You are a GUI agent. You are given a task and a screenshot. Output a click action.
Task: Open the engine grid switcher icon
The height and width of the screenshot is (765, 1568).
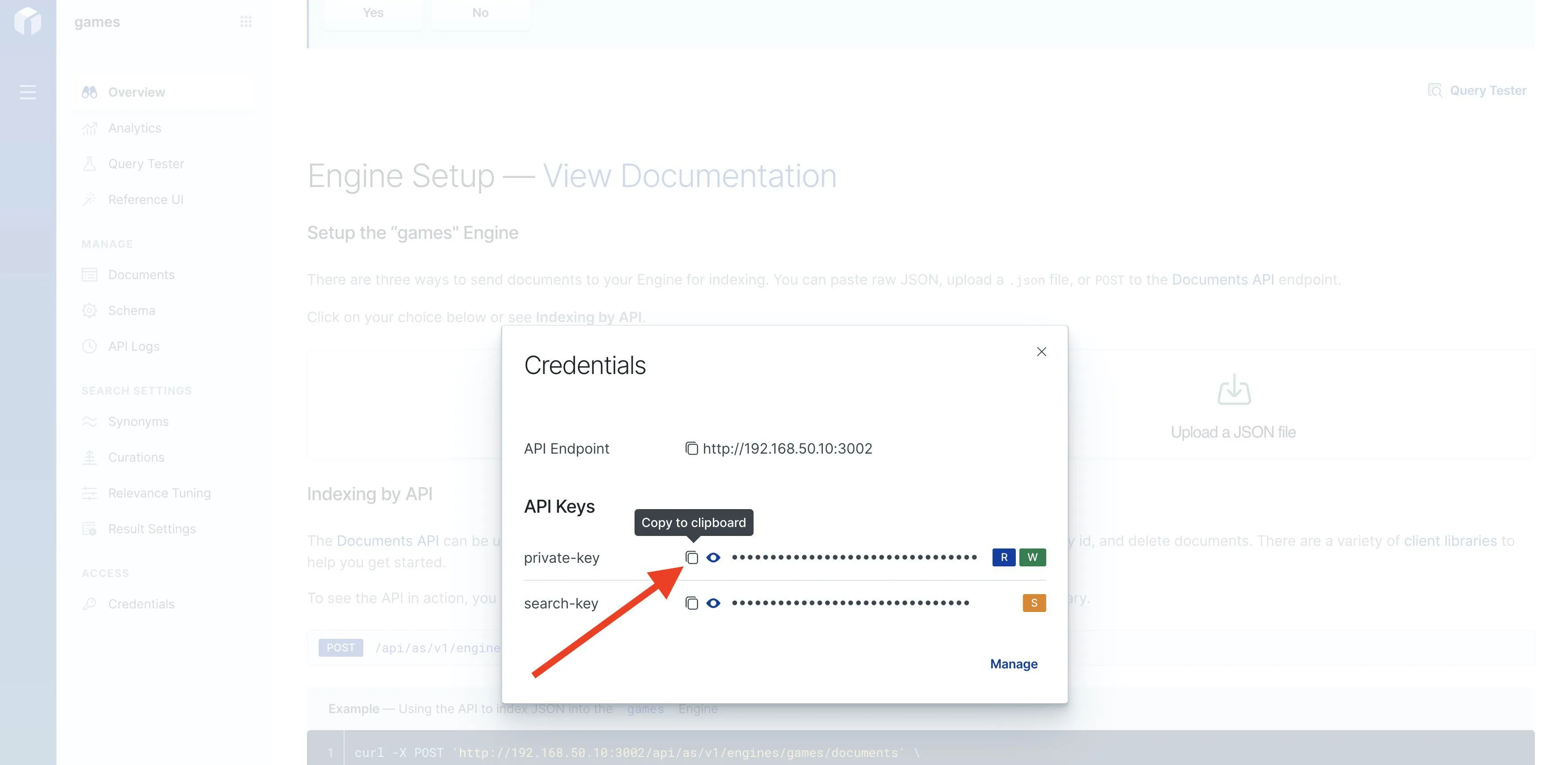[x=246, y=22]
